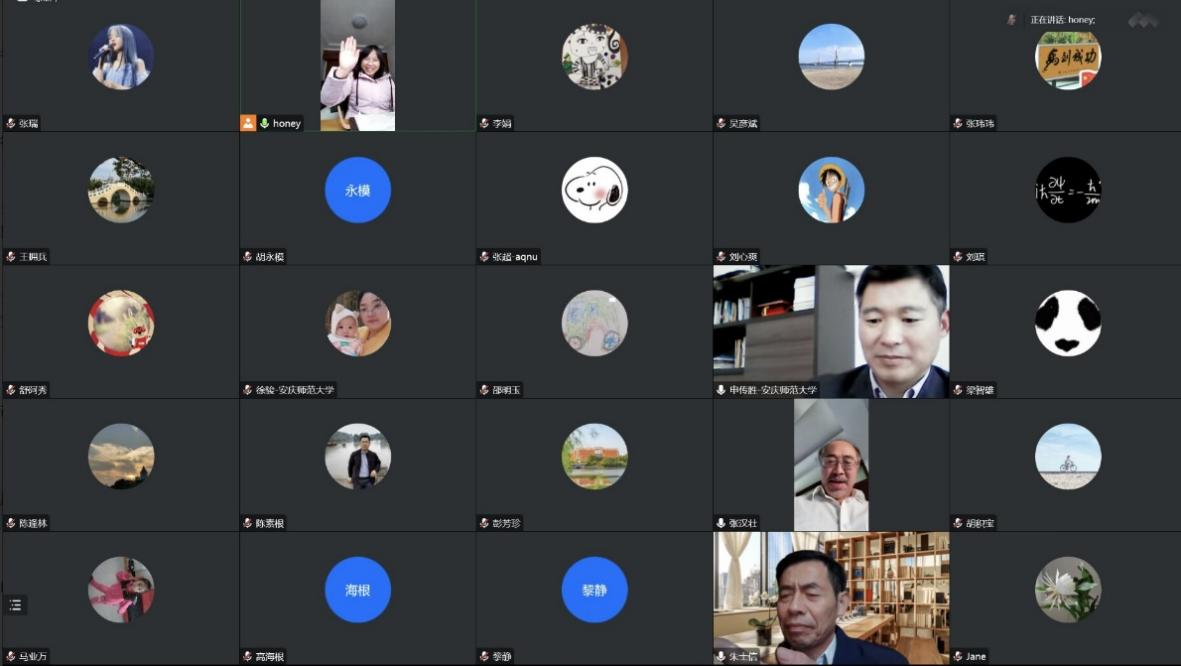
Task: Click the Snoopy avatar of 张超-aqnu
Action: pyautogui.click(x=594, y=190)
